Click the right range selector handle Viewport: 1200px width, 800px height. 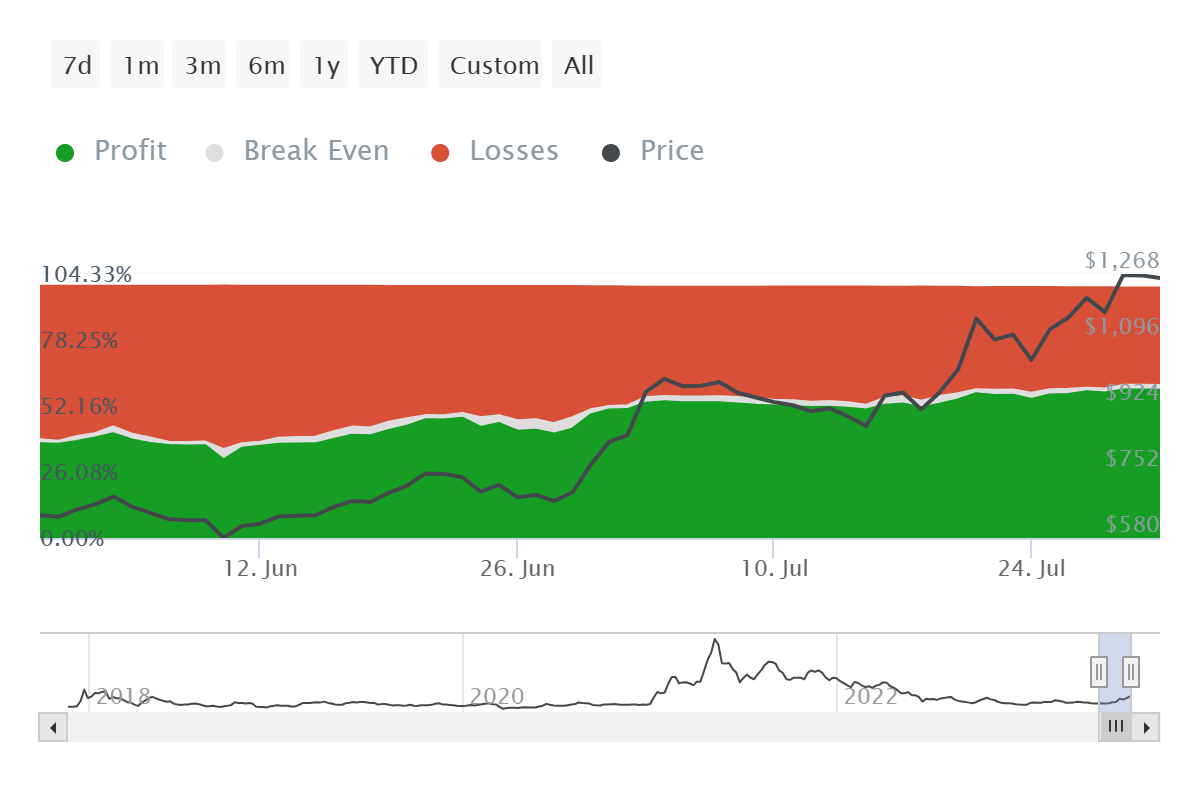(1130, 672)
